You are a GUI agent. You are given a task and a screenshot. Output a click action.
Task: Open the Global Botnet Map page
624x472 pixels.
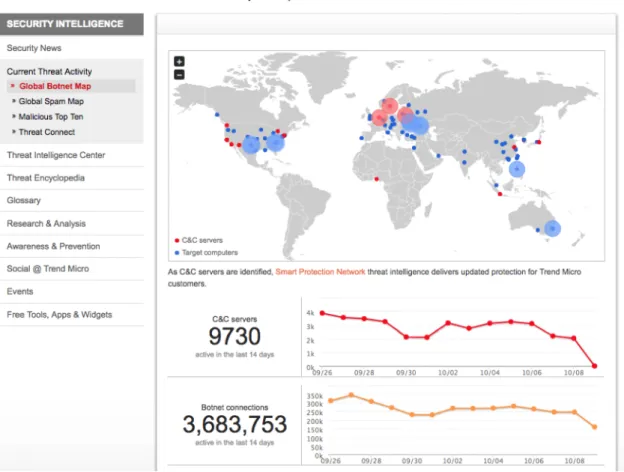tap(55, 86)
